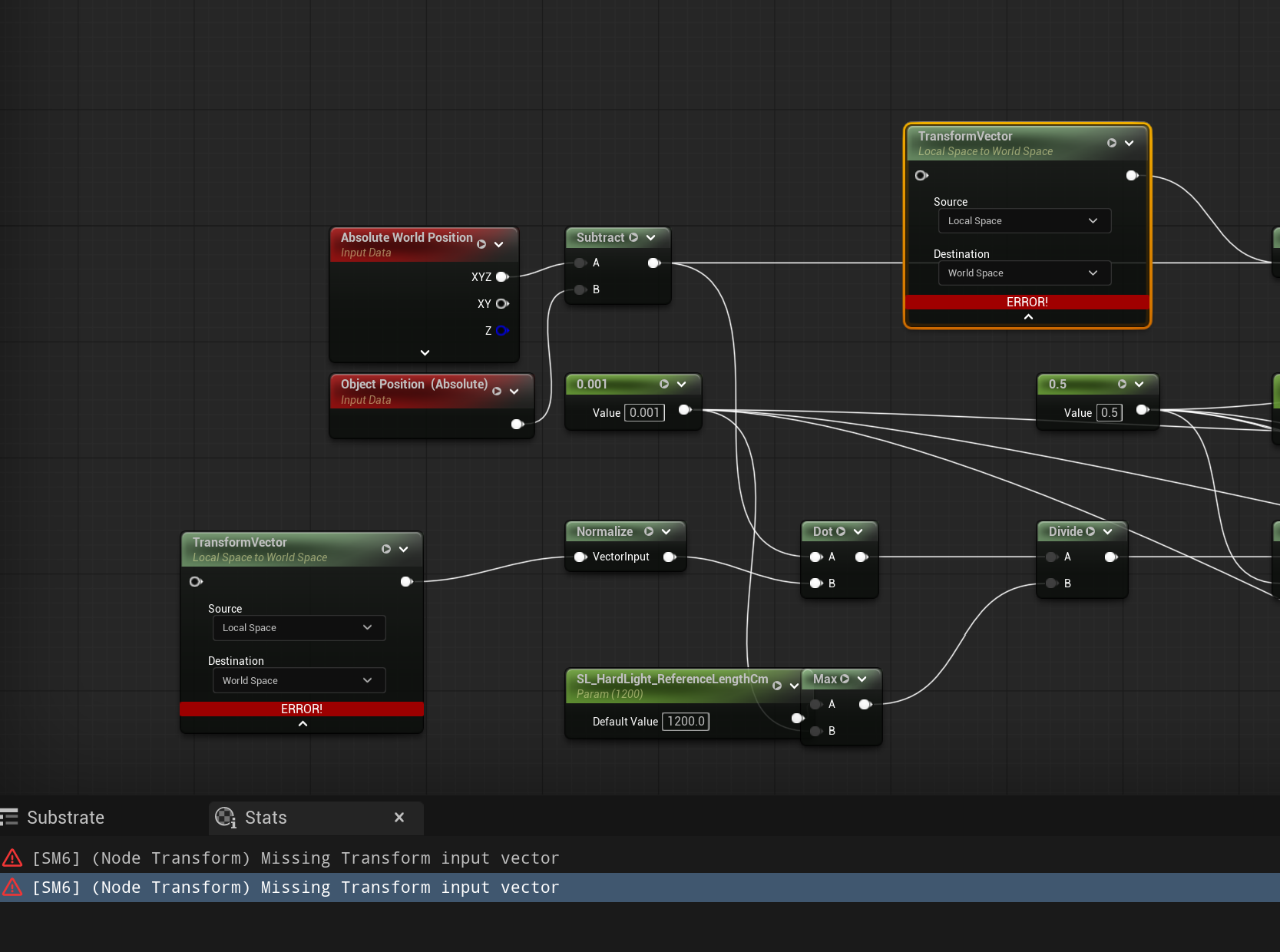Select the highlighted Missing Transform input vector error

coord(640,888)
